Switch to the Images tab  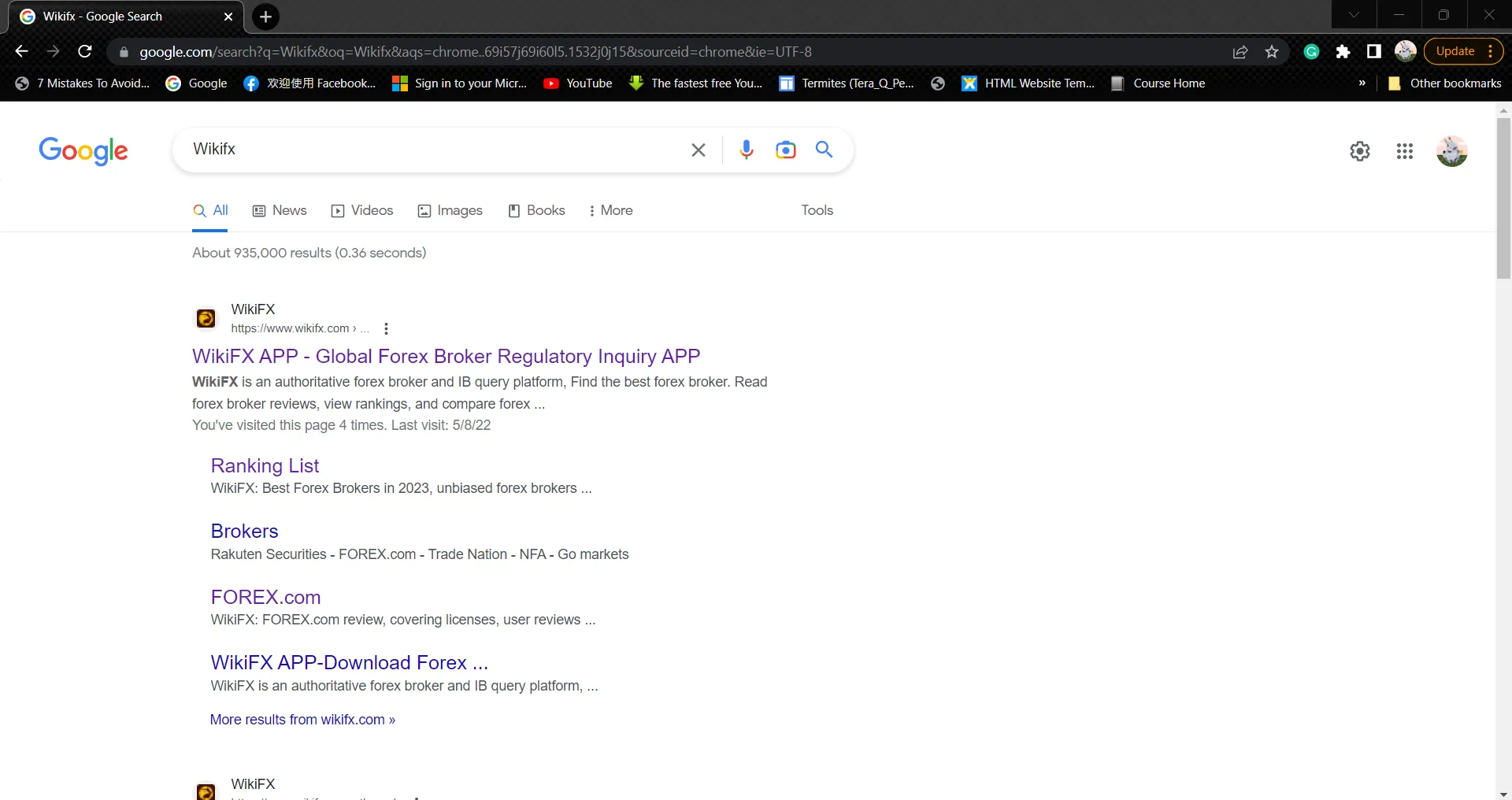[x=450, y=211]
